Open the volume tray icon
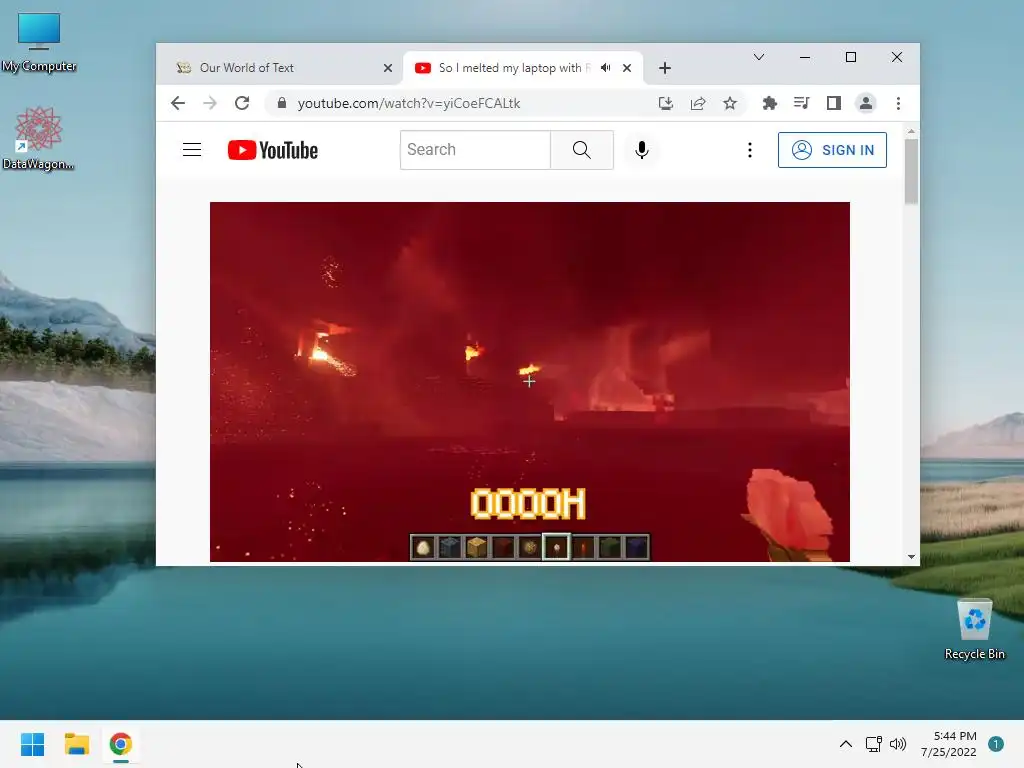This screenshot has width=1024, height=768. pos(898,744)
